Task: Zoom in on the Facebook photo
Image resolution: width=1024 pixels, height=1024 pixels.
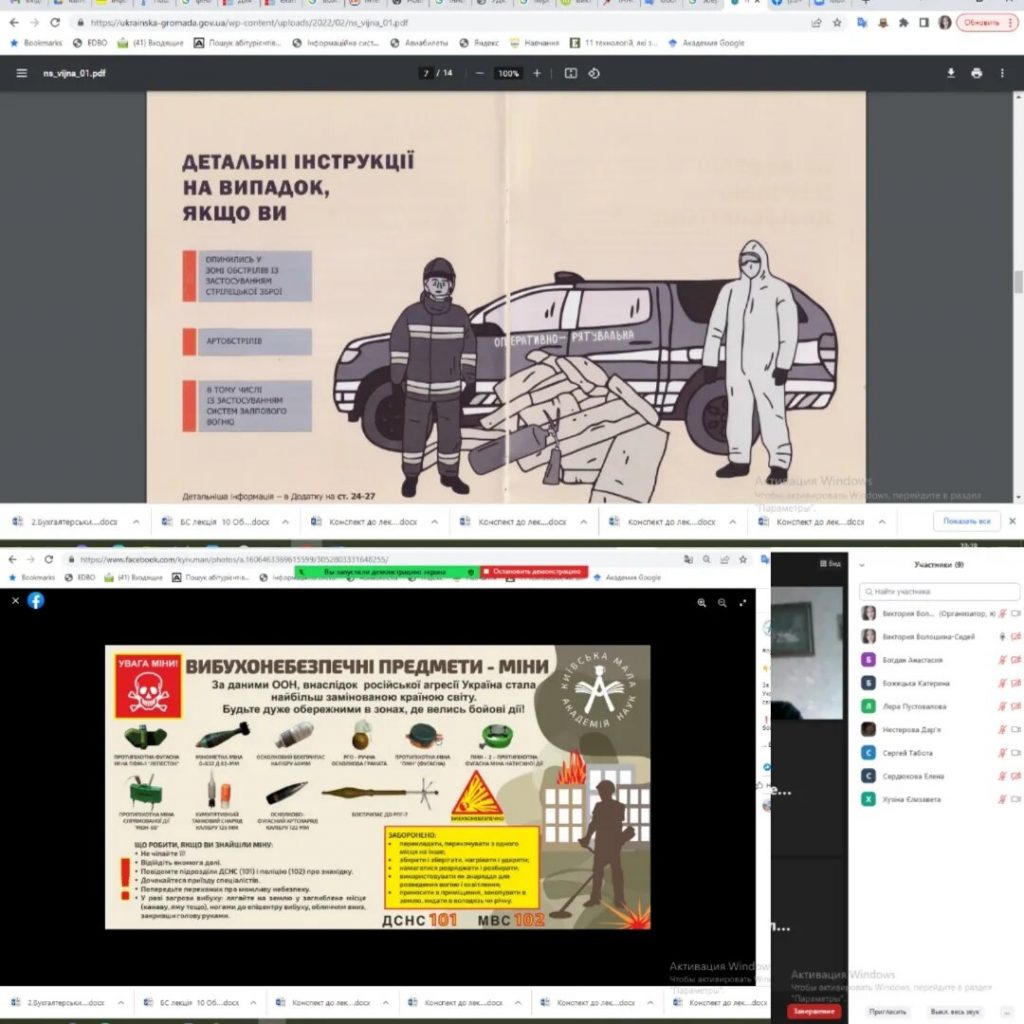Action: tap(701, 603)
